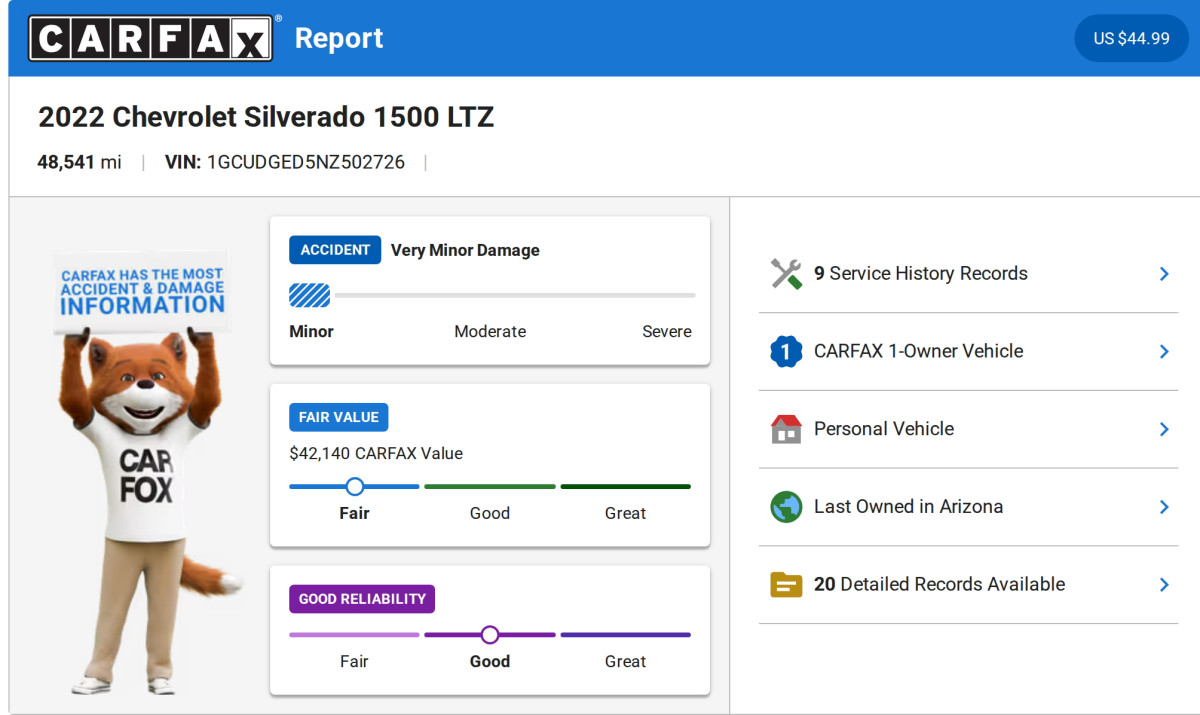Click the Fair label under Good Reliability
Image resolution: width=1200 pixels, height=715 pixels.
[x=354, y=661]
